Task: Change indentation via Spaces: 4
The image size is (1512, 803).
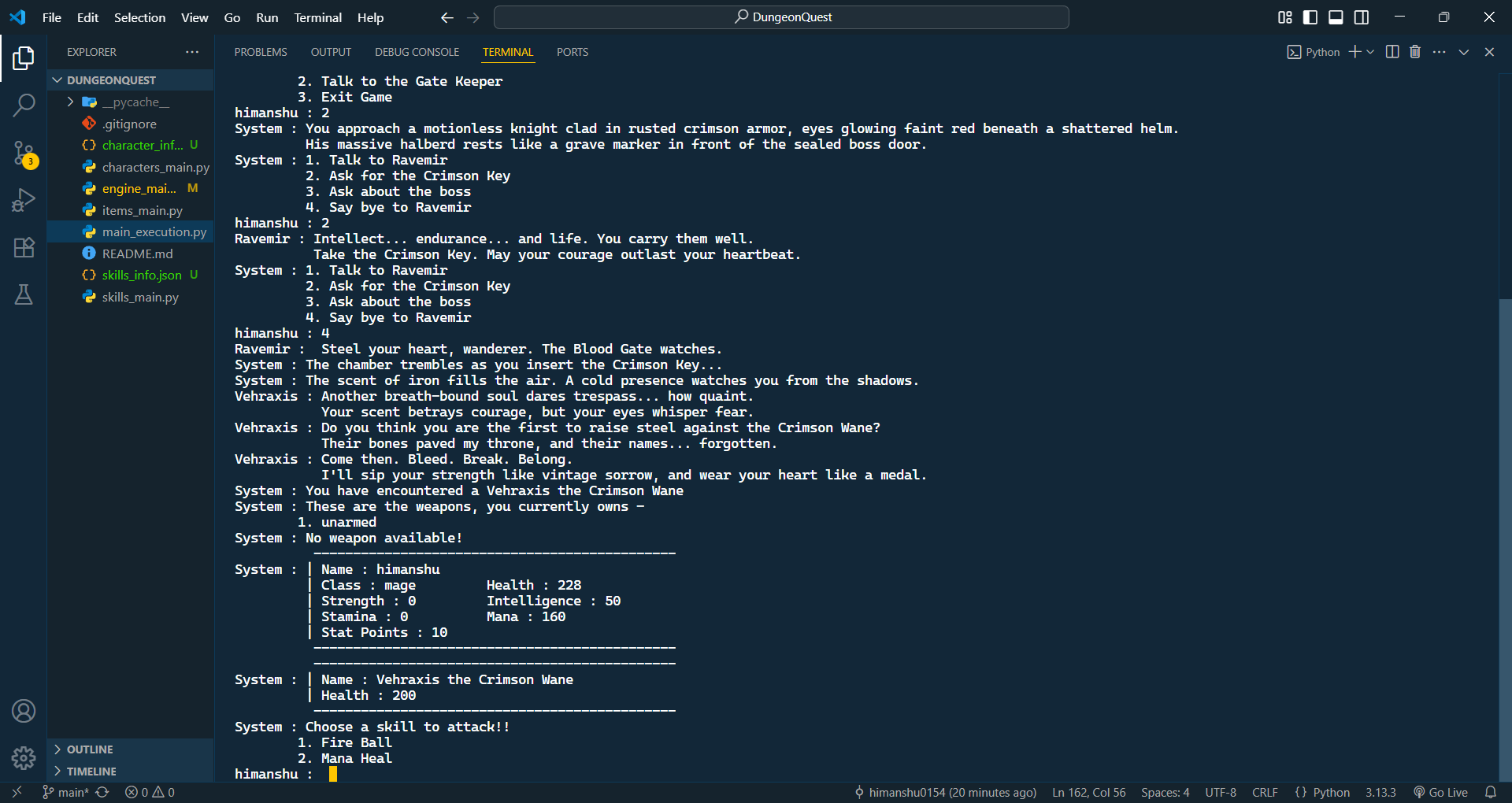Action: click(1165, 792)
